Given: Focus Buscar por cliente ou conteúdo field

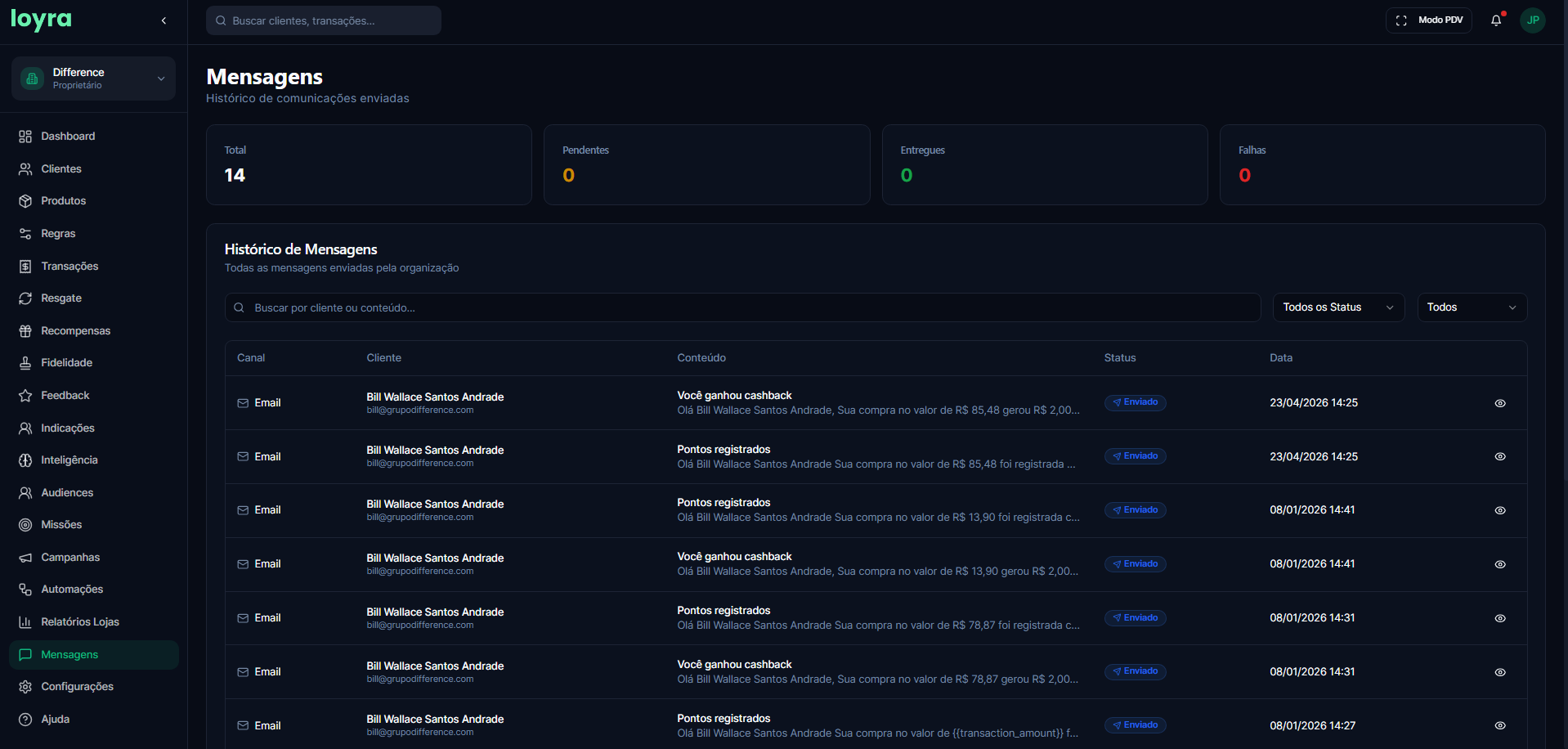Looking at the screenshot, I should (x=742, y=307).
